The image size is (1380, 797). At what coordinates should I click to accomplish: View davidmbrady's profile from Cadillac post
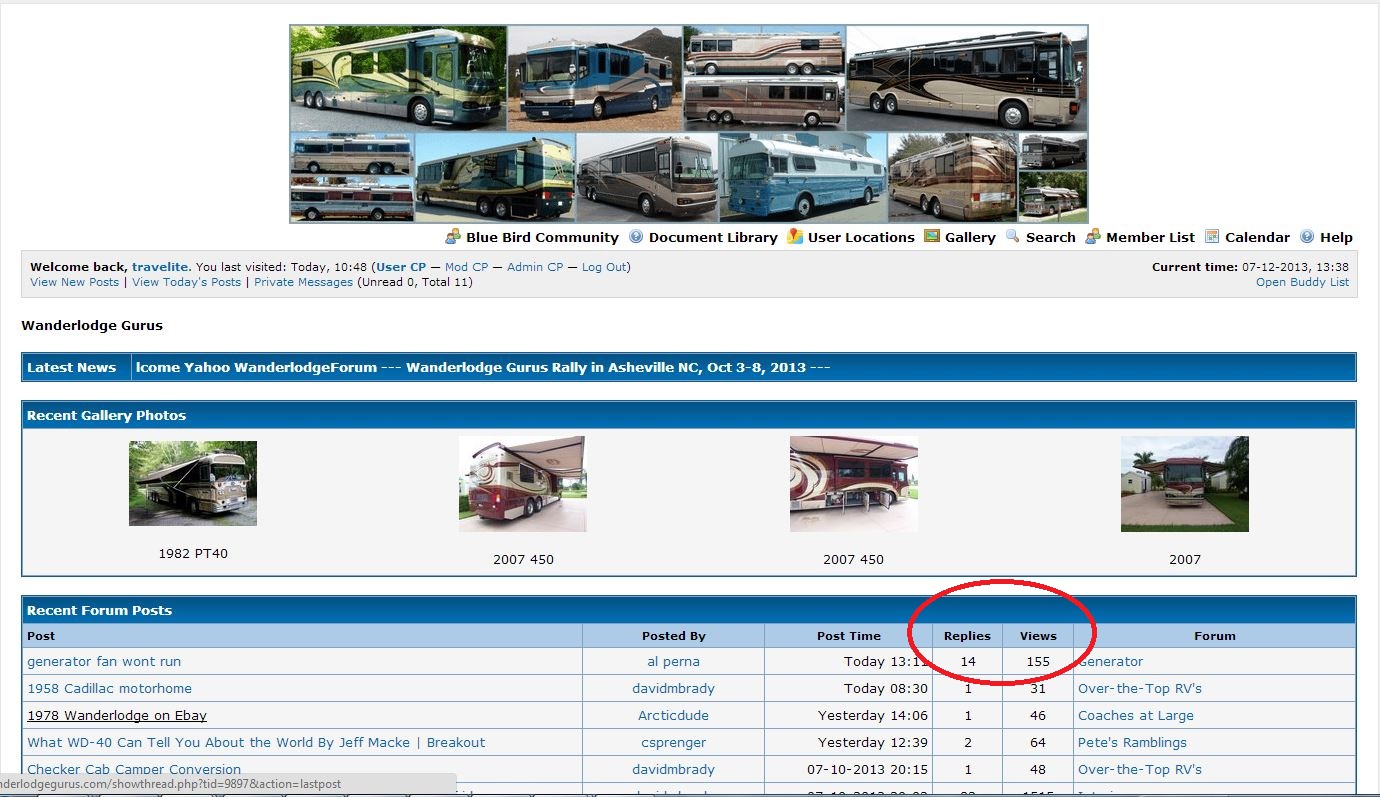tap(673, 688)
